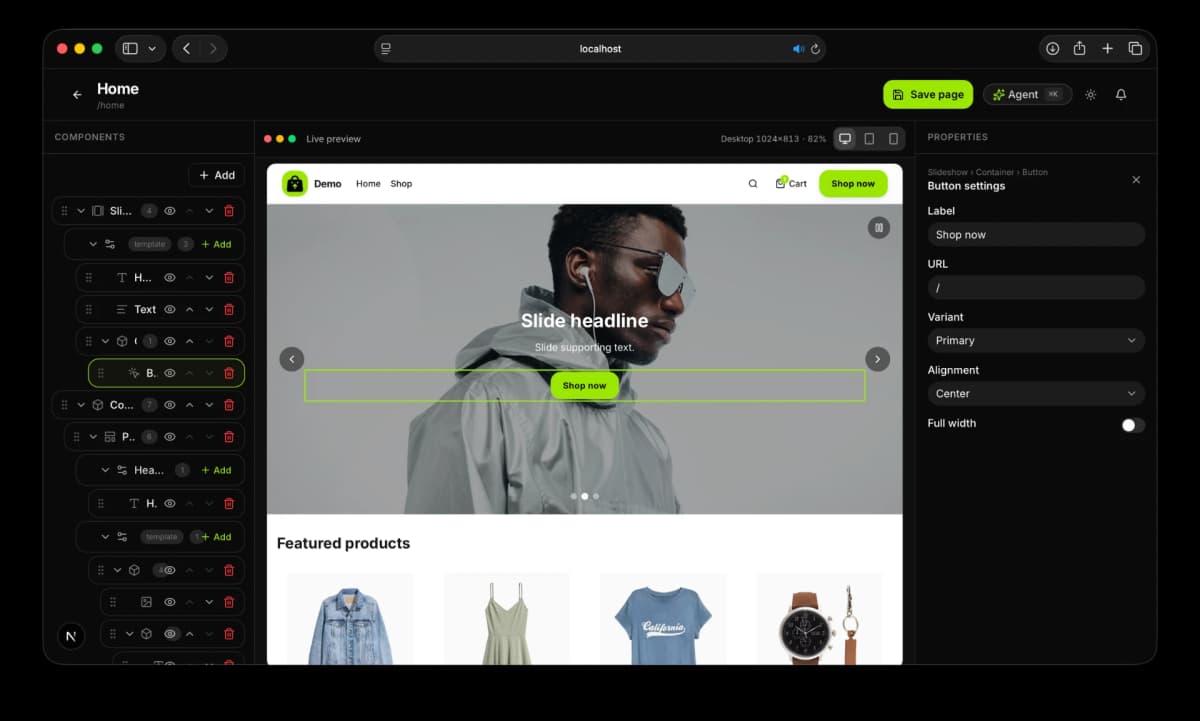Screen dimensions: 1200x721
Task: Collapse the Sli... component tree chevron
Action: (x=81, y=211)
